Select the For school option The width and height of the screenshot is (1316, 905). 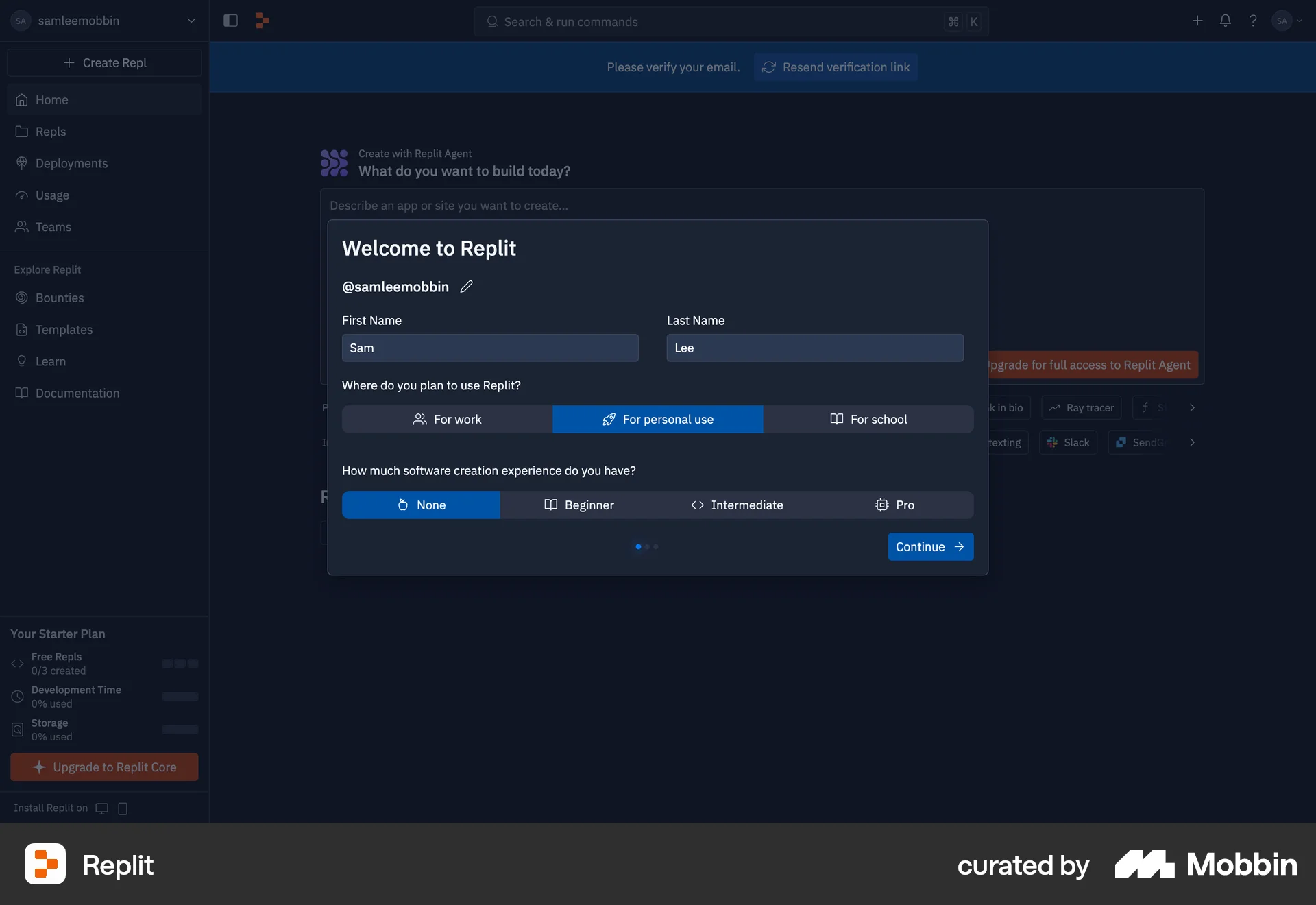868,419
